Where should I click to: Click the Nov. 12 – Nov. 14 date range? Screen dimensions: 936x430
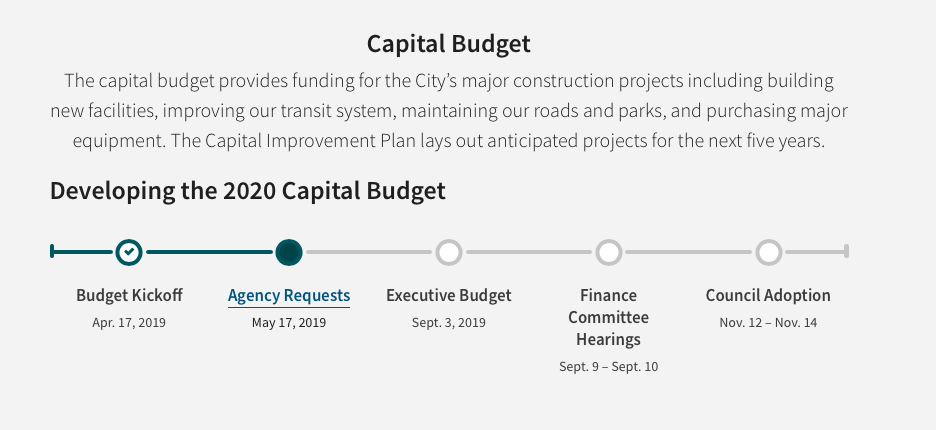tap(768, 322)
